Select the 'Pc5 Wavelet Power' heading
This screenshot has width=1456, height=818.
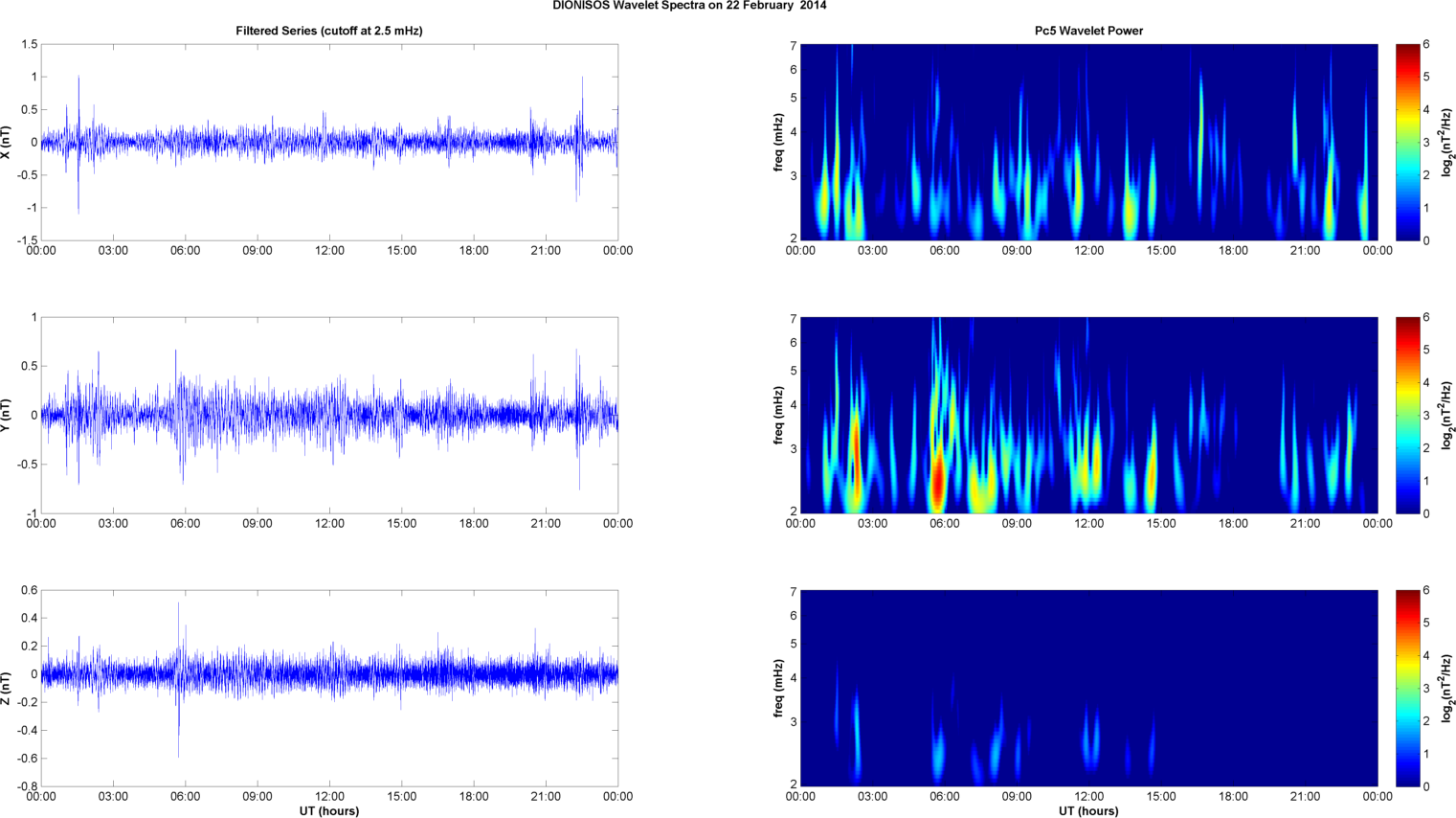[x=1088, y=31]
